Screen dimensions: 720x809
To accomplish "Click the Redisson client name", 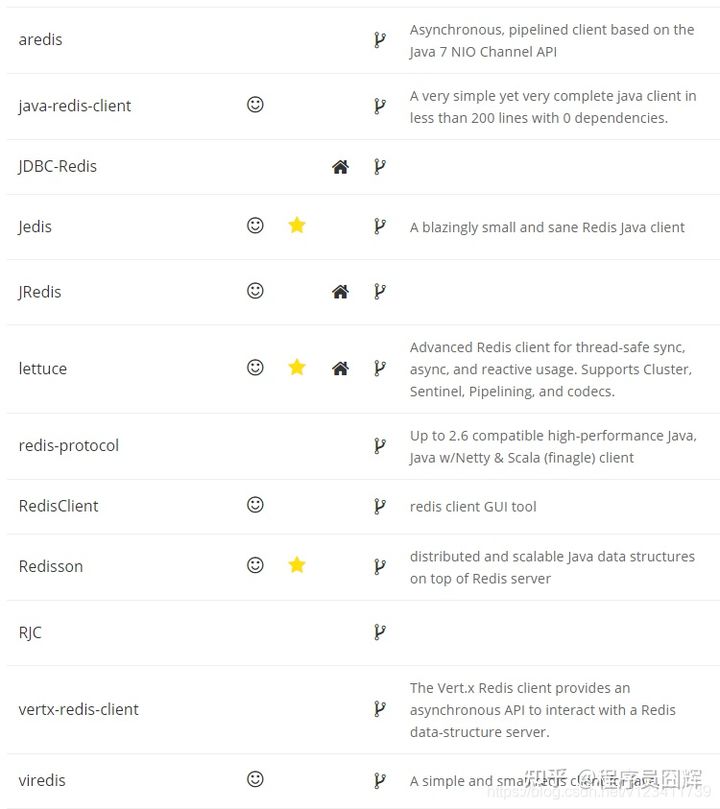I will [51, 566].
